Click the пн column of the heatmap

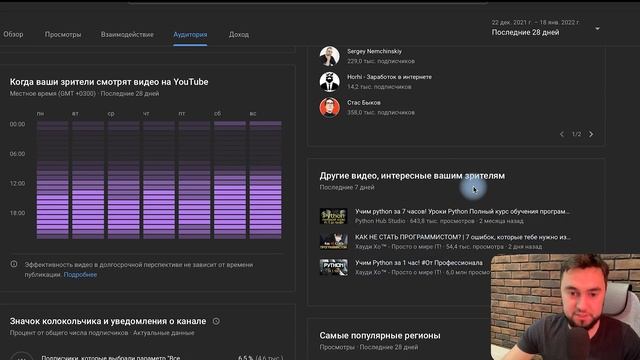coord(53,180)
